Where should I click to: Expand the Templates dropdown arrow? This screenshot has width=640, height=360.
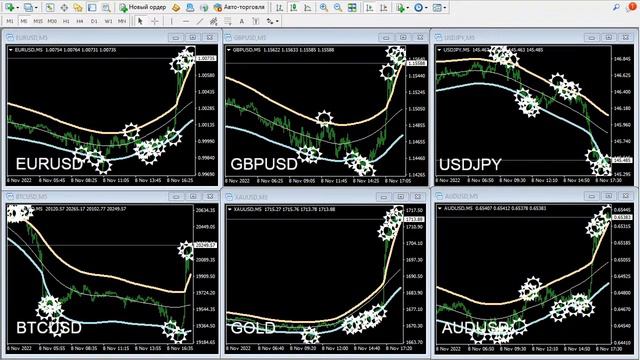pyautogui.click(x=444, y=7)
